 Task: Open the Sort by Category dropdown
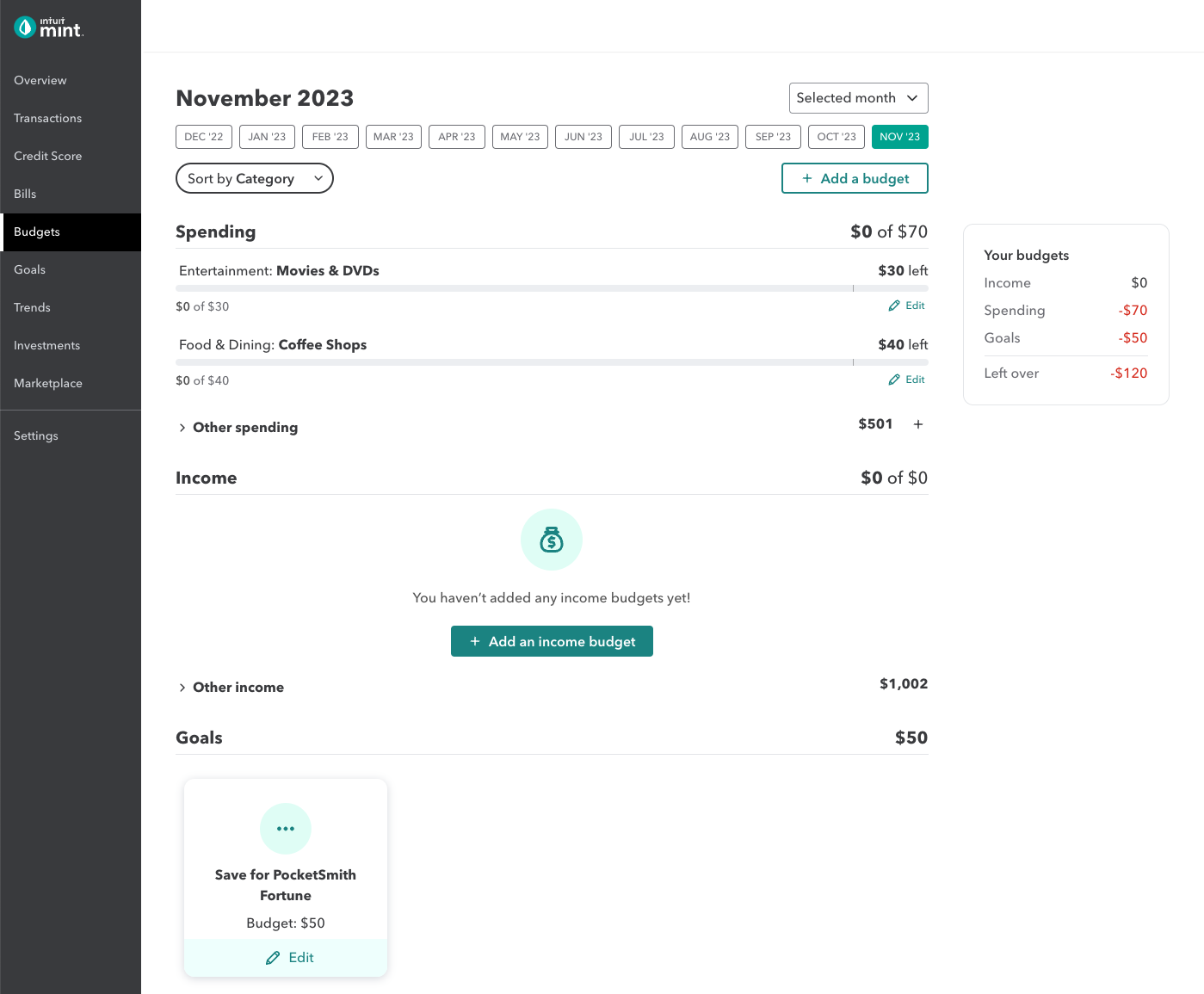pos(254,178)
